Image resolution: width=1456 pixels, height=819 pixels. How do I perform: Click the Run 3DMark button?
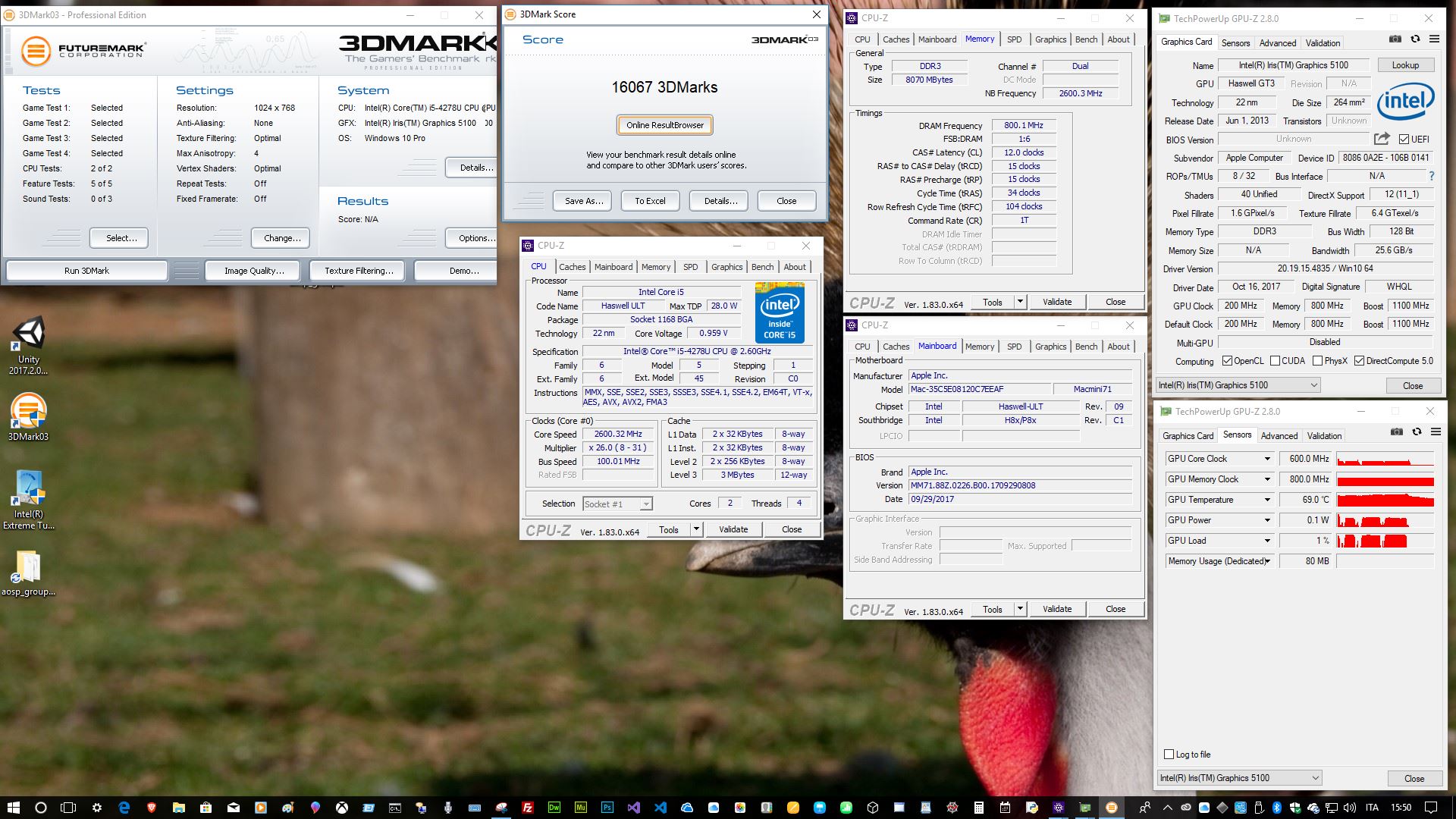coord(86,271)
